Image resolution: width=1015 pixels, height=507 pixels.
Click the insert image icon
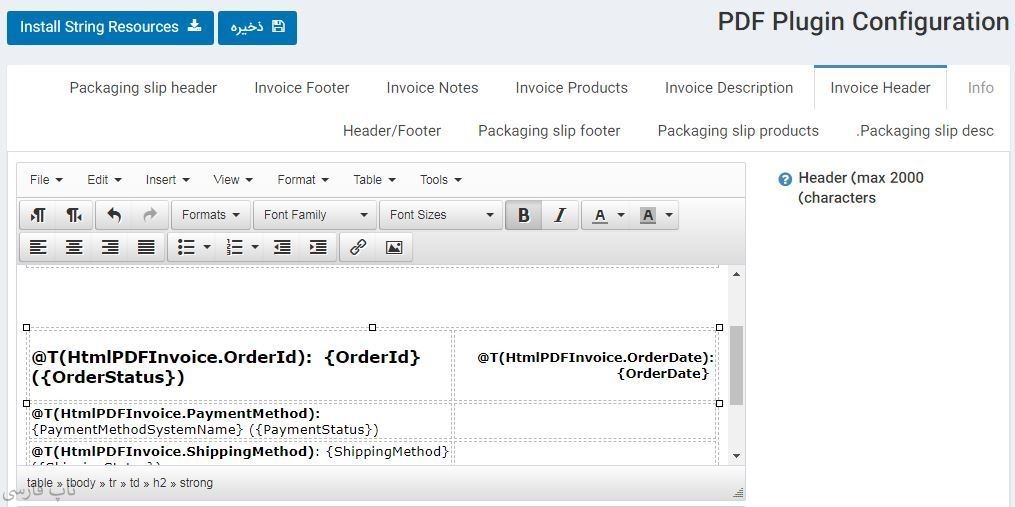point(394,247)
